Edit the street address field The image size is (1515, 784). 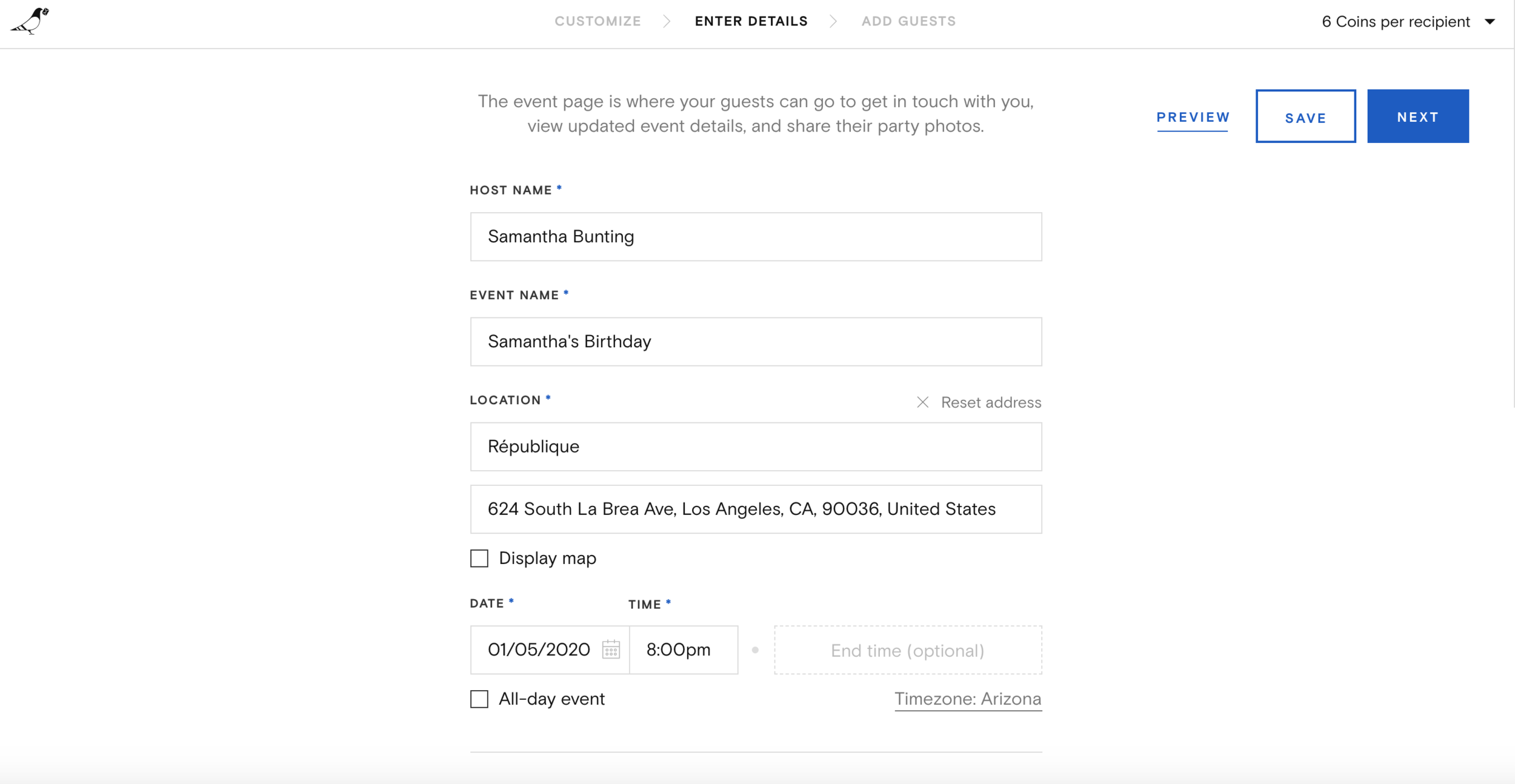tap(755, 509)
